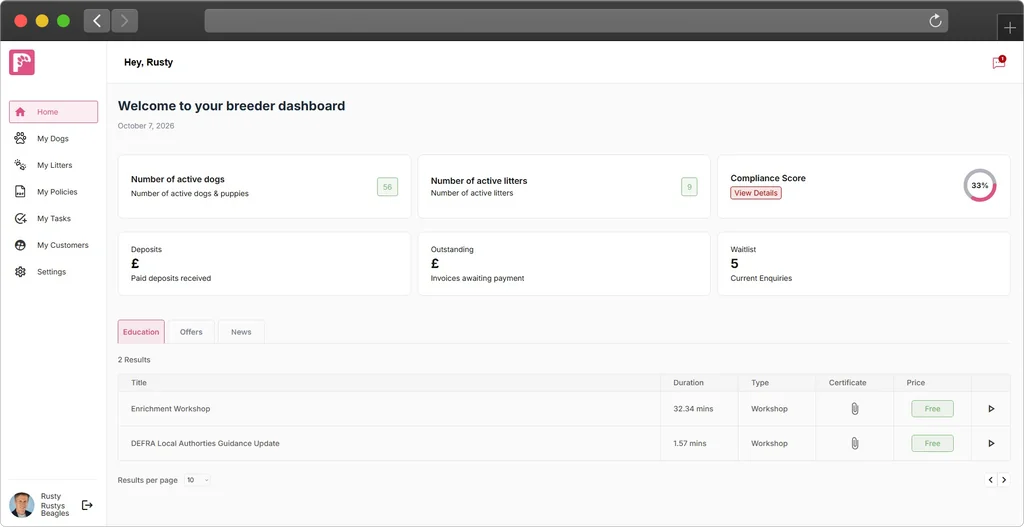Click the logout icon
The height and width of the screenshot is (527, 1024).
pyautogui.click(x=87, y=505)
